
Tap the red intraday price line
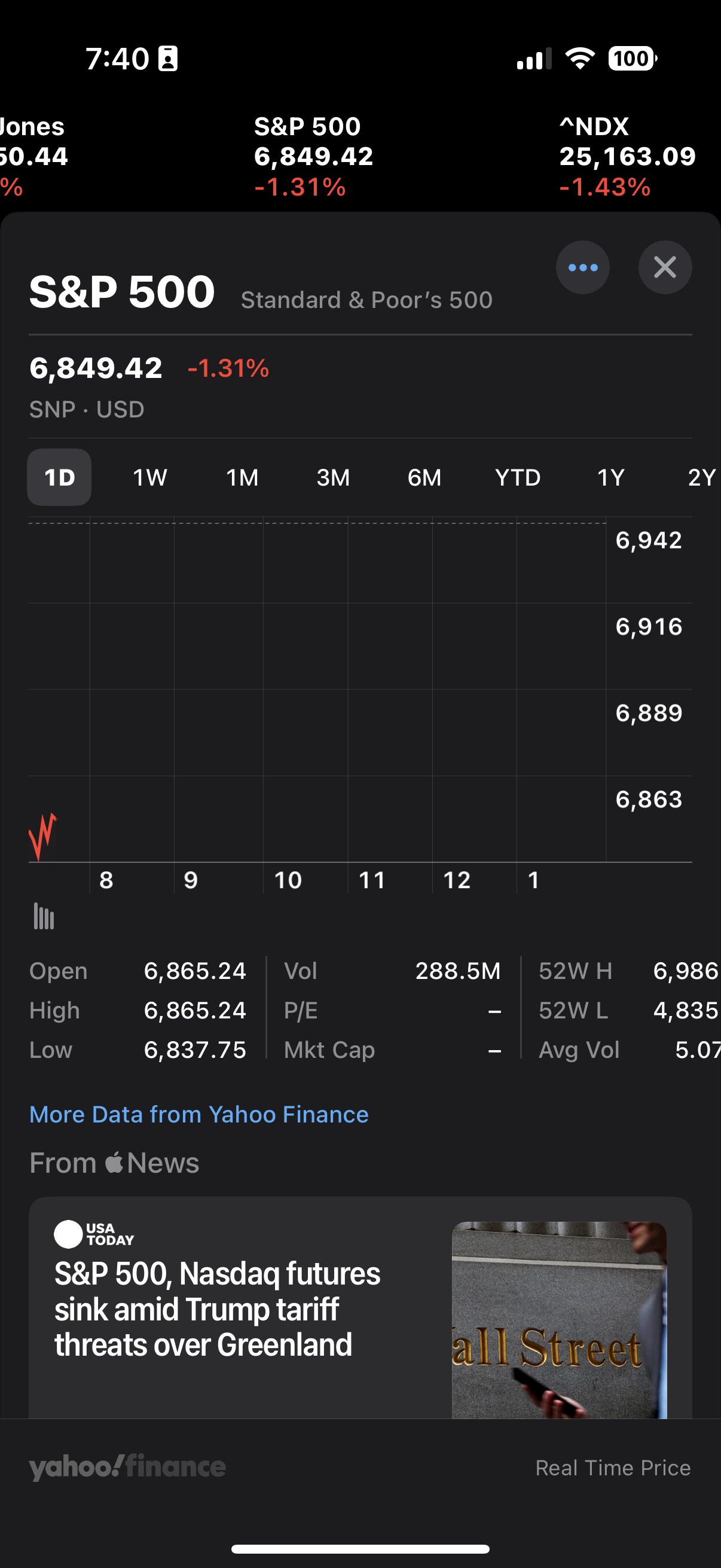coord(42,835)
